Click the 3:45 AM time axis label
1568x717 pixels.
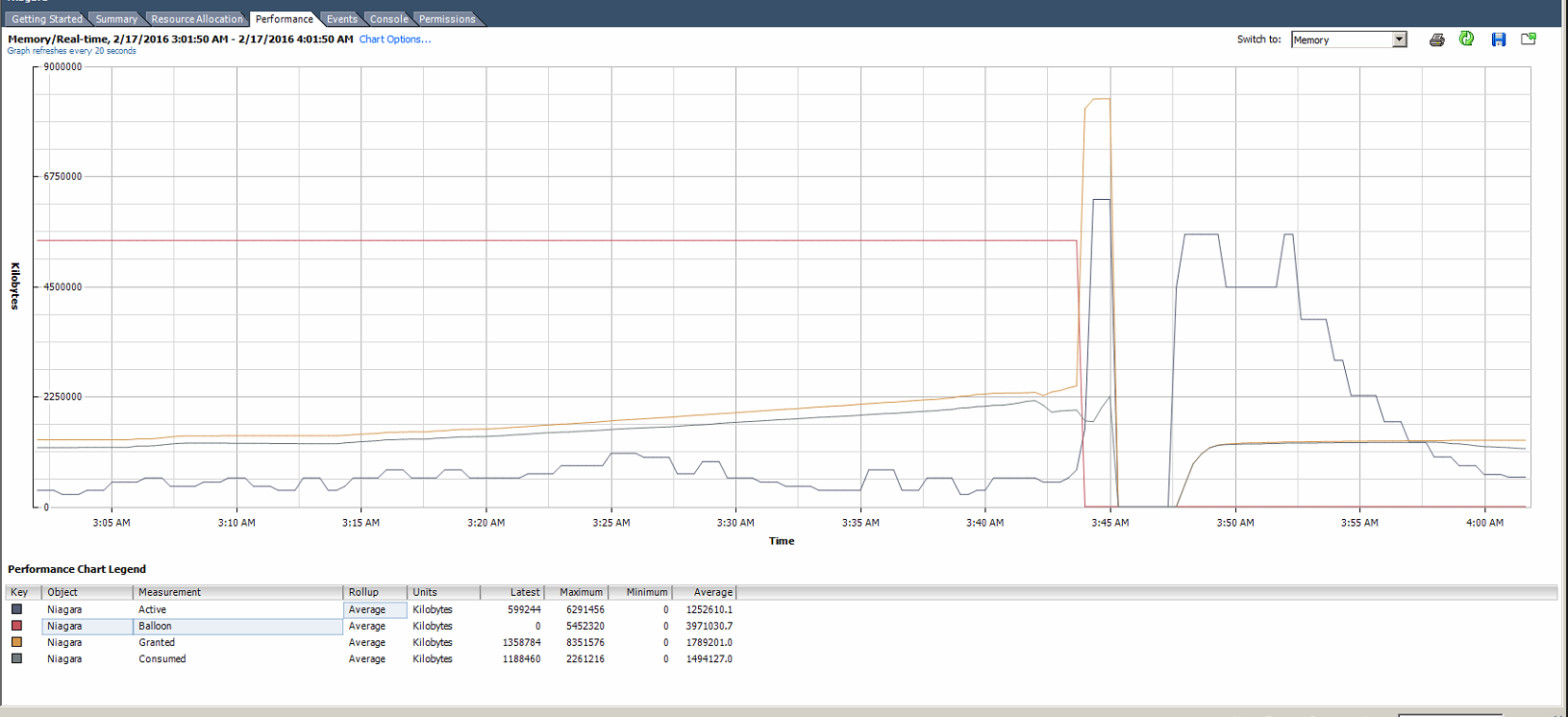click(1109, 523)
